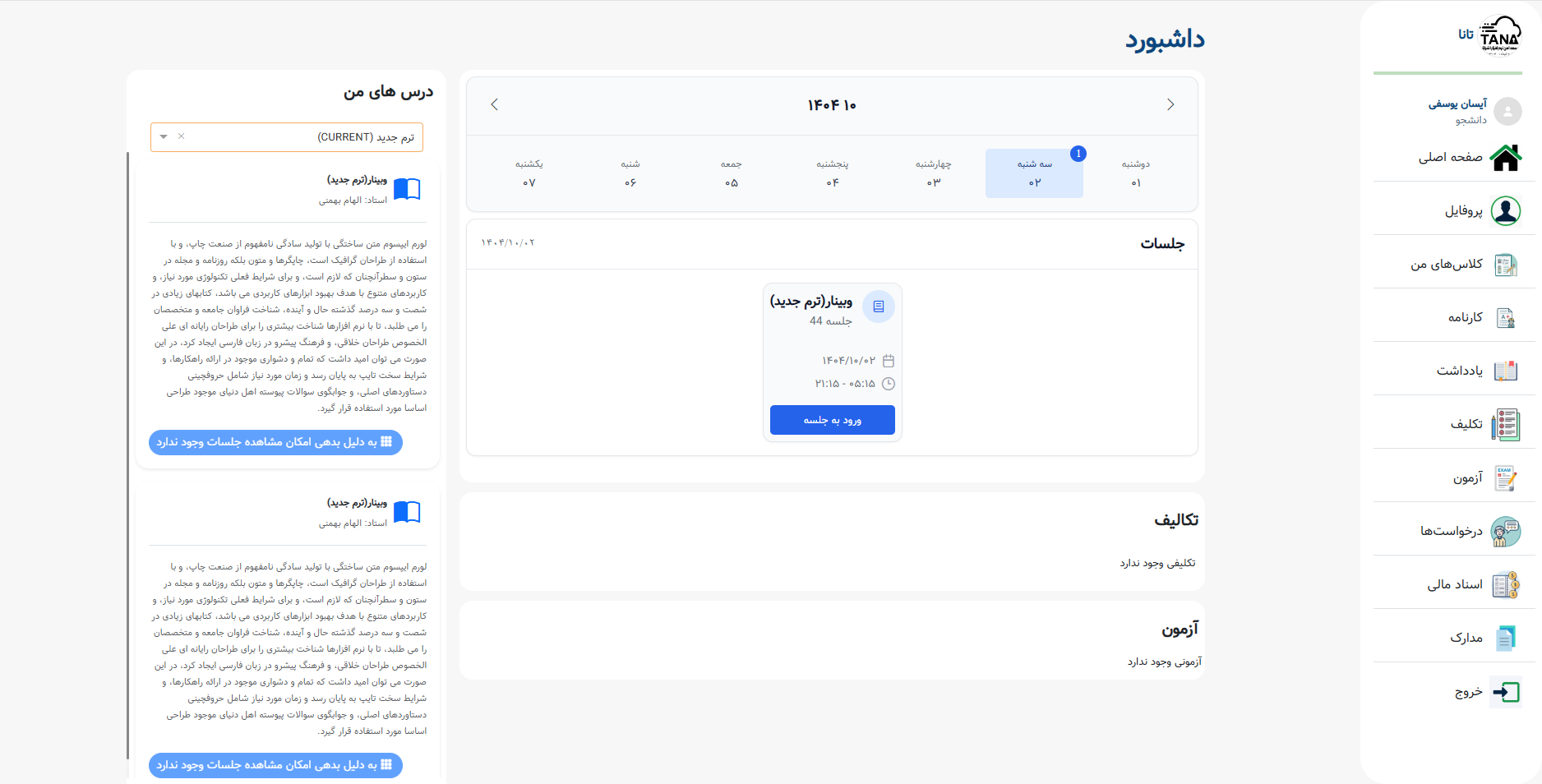Open the درخواست‌ها menu item
1542x784 pixels.
coord(1452,531)
